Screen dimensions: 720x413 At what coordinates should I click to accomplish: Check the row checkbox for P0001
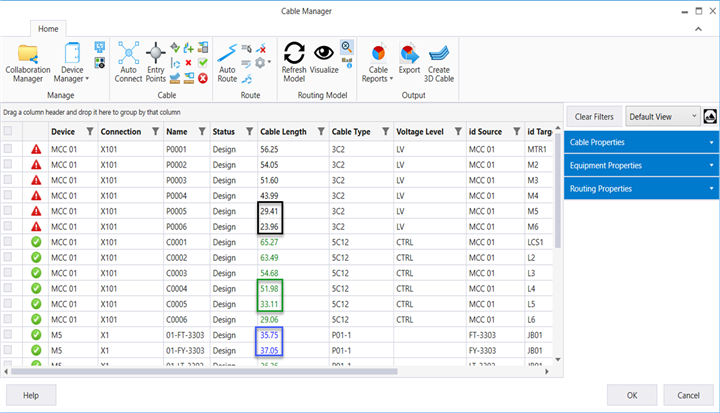coord(8,149)
